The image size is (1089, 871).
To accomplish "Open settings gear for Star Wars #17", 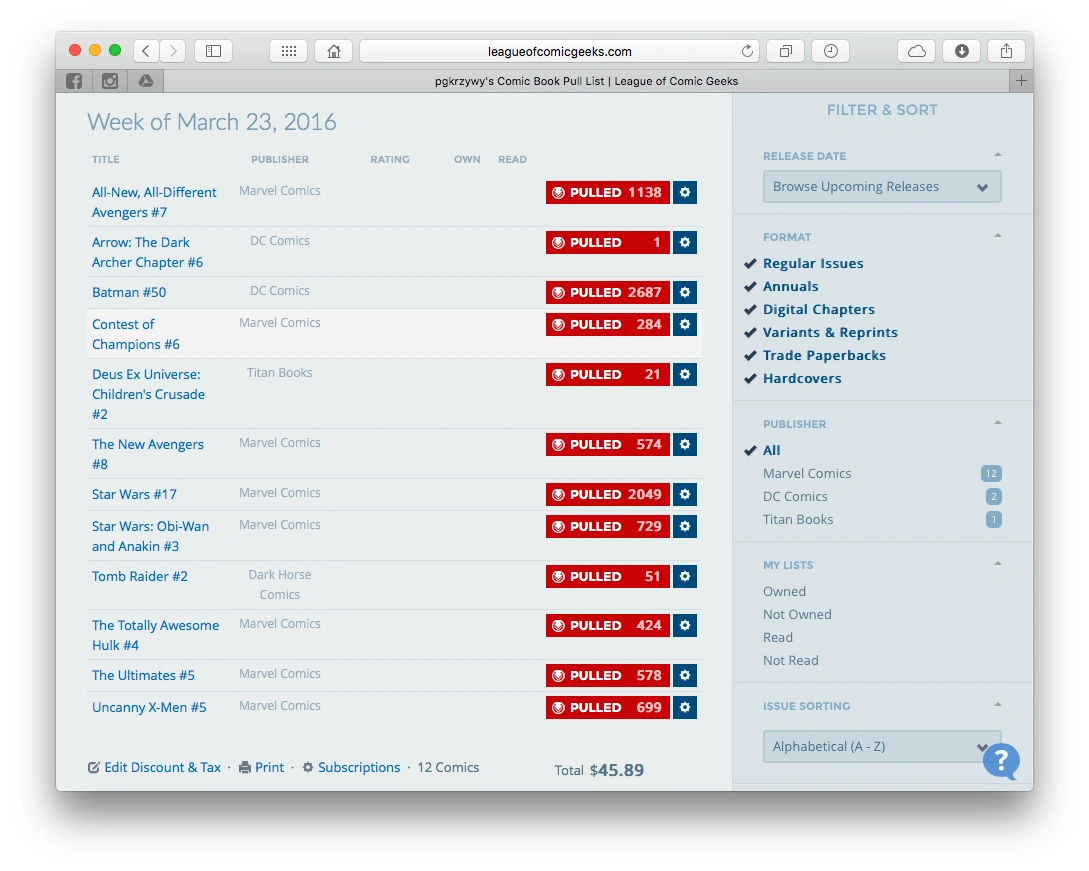I will pos(685,495).
